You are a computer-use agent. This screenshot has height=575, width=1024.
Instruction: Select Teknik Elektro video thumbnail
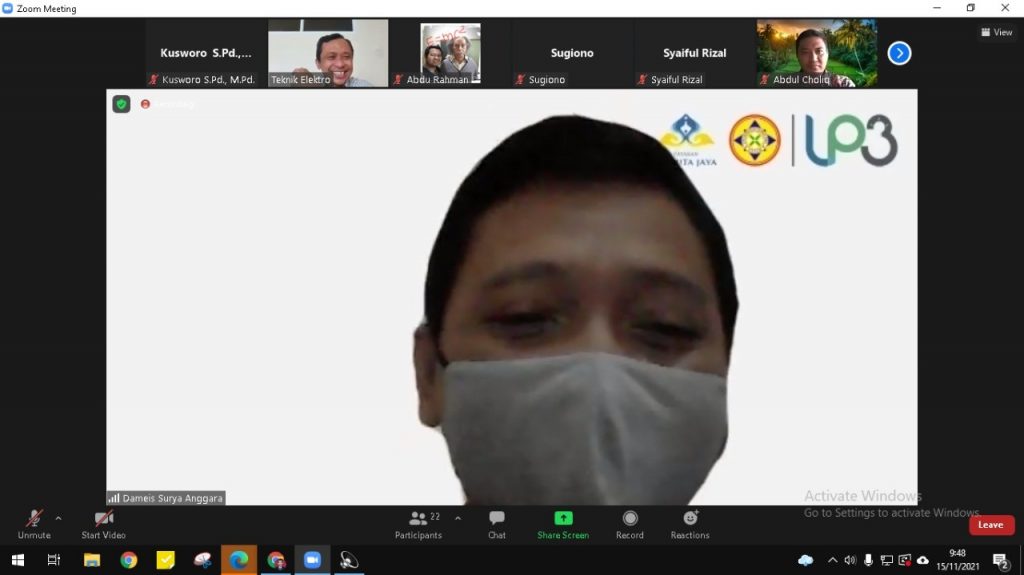coord(328,53)
